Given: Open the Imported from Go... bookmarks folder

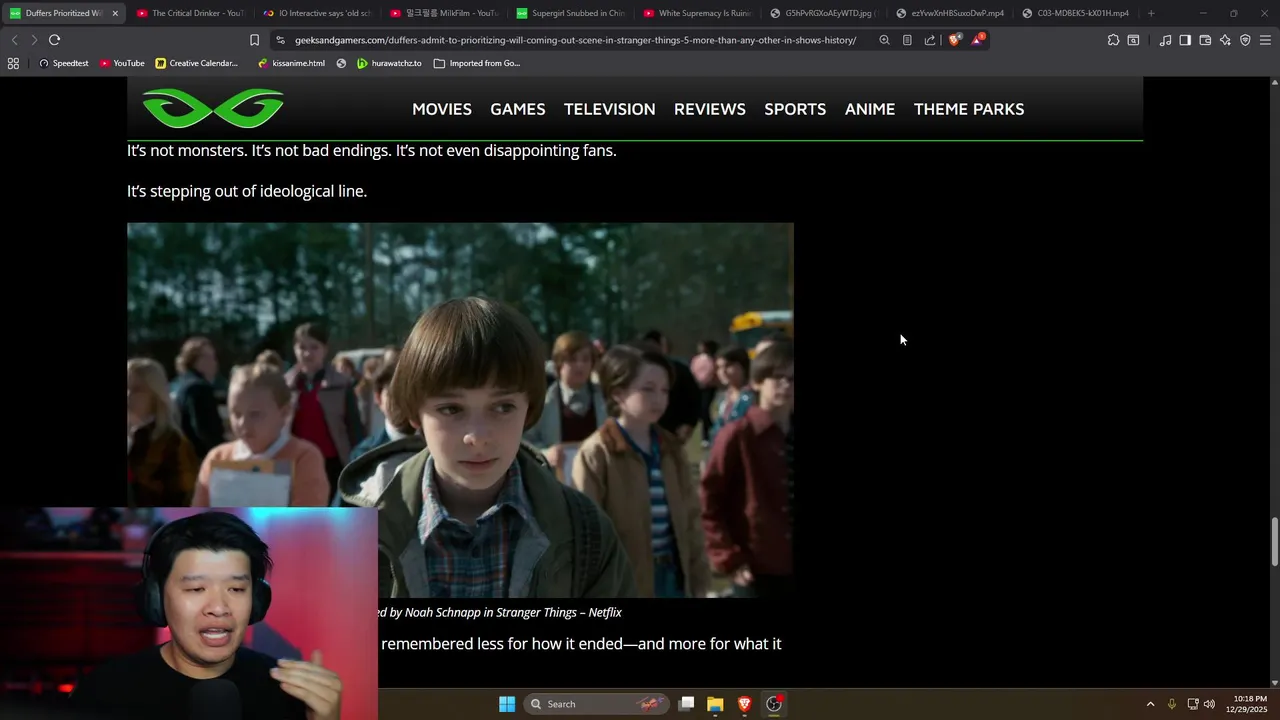Looking at the screenshot, I should [477, 63].
